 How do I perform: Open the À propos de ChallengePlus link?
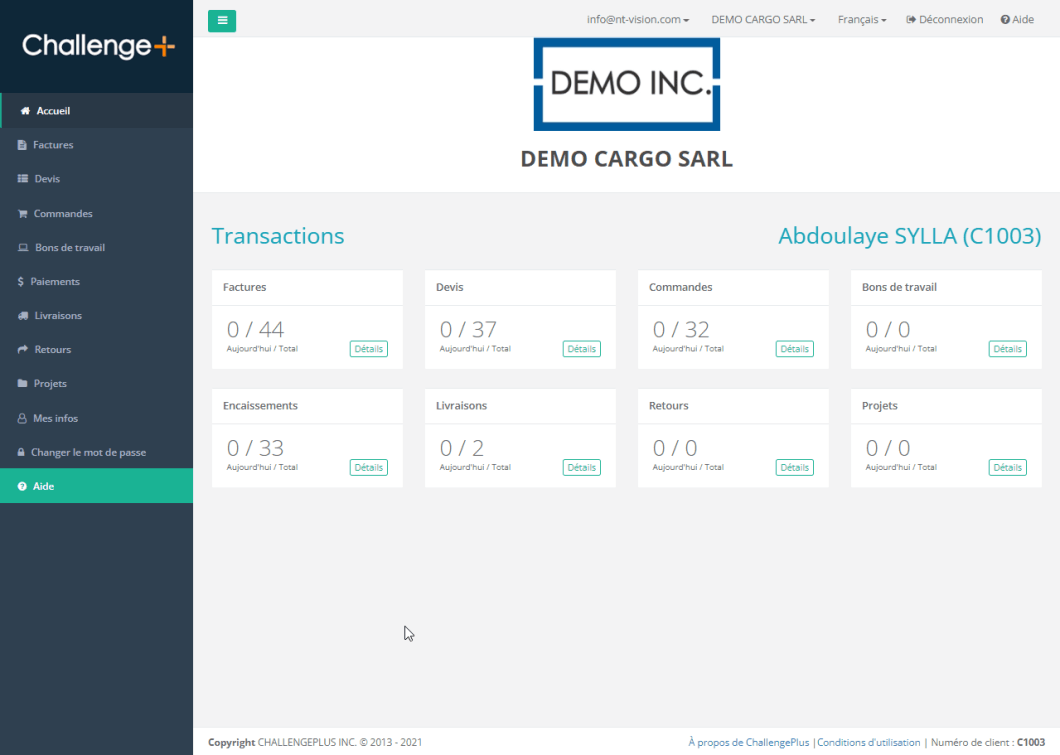coord(749,742)
